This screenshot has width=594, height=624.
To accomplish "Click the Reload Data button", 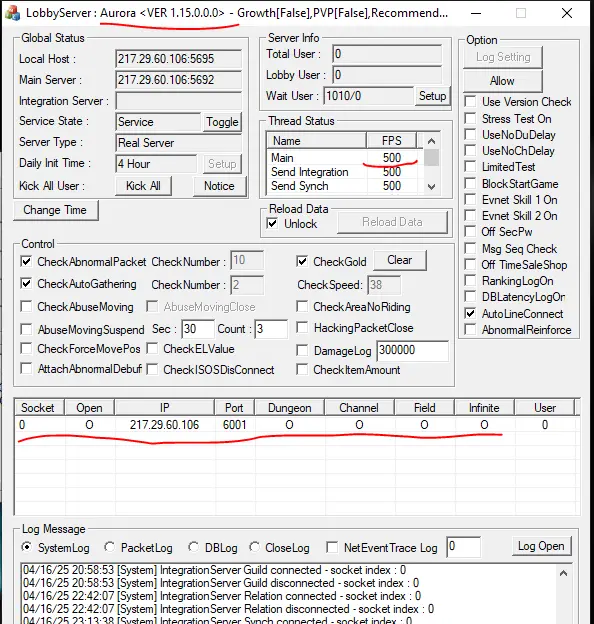I will pyautogui.click(x=392, y=222).
